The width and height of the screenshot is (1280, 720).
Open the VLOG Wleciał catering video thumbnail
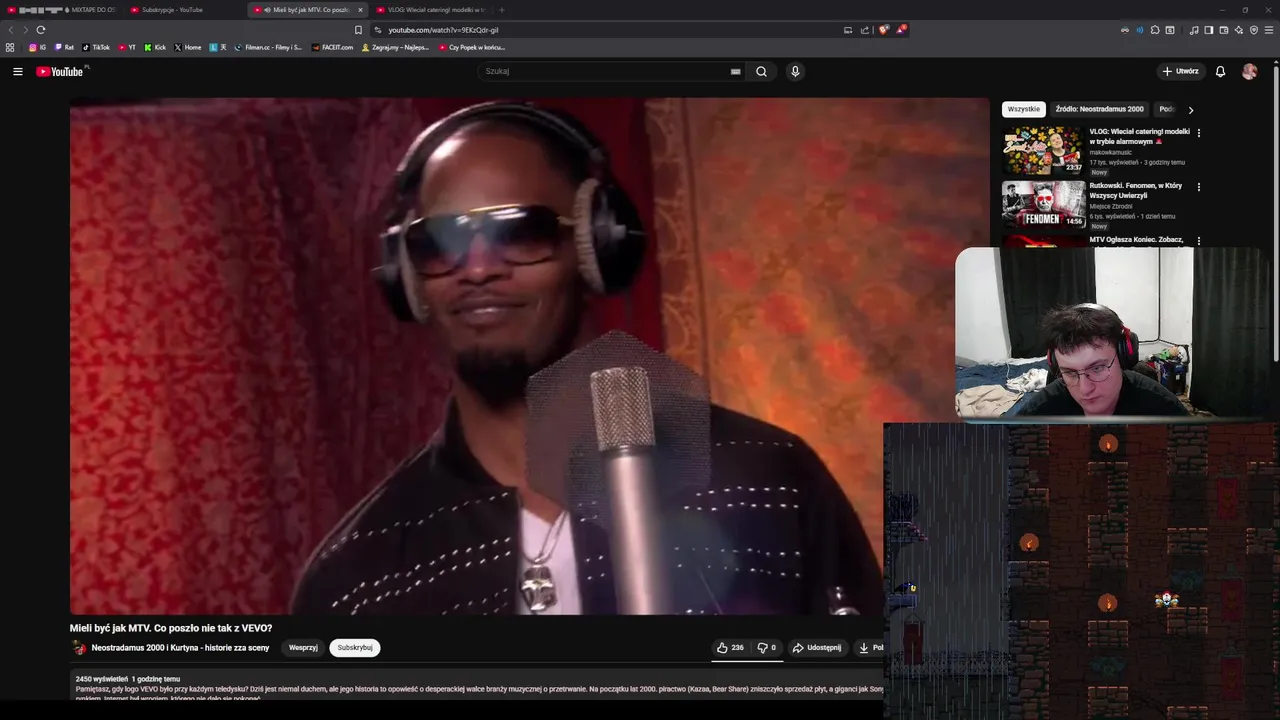click(x=1043, y=150)
